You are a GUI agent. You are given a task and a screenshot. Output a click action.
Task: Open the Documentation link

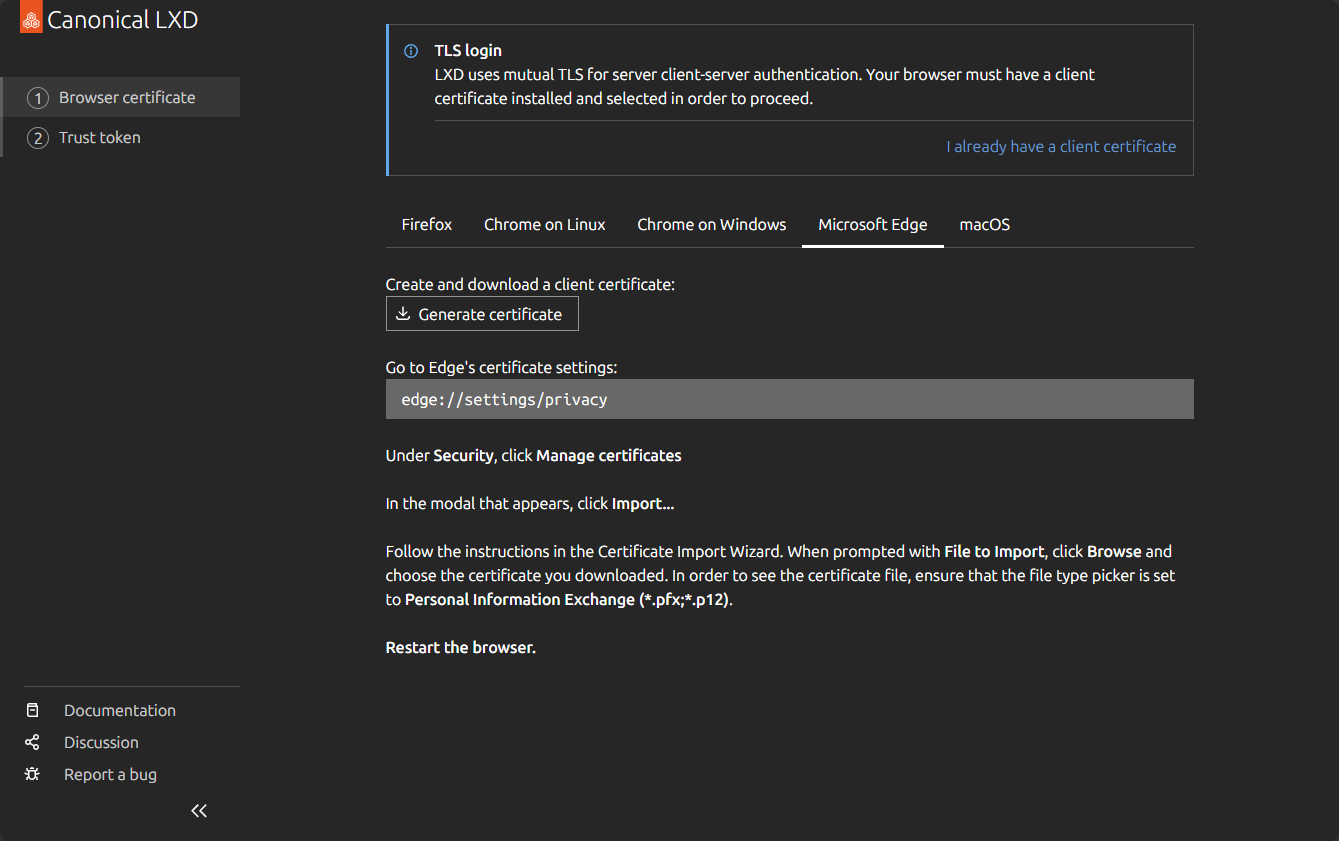(x=120, y=710)
